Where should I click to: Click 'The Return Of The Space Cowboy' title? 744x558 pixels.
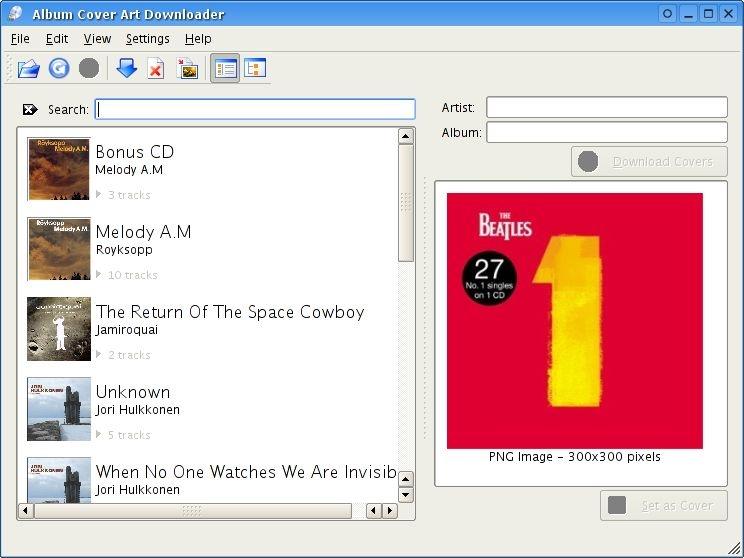click(230, 312)
